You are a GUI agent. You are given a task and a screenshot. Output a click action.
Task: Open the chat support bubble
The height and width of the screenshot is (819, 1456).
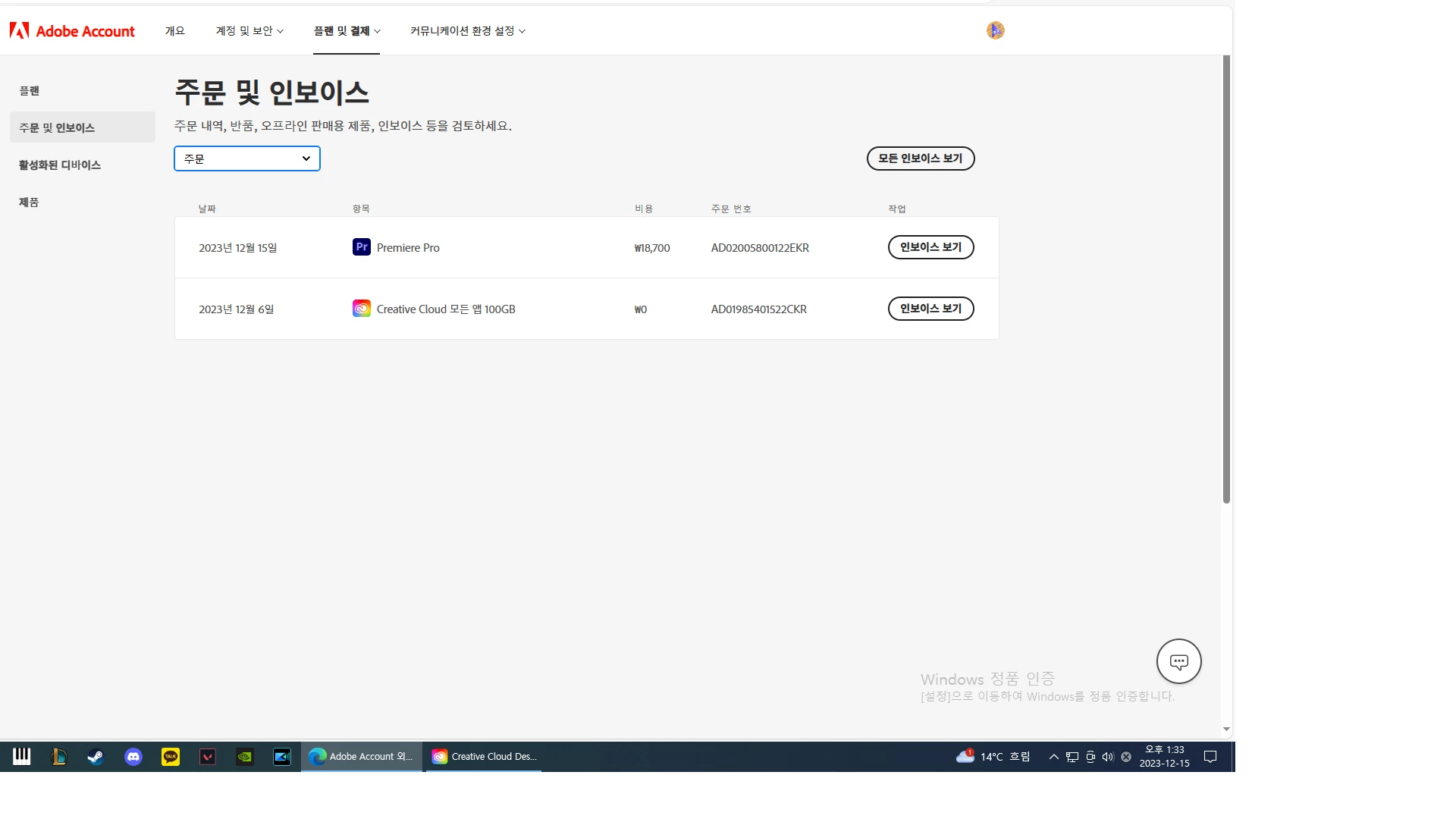[1178, 661]
